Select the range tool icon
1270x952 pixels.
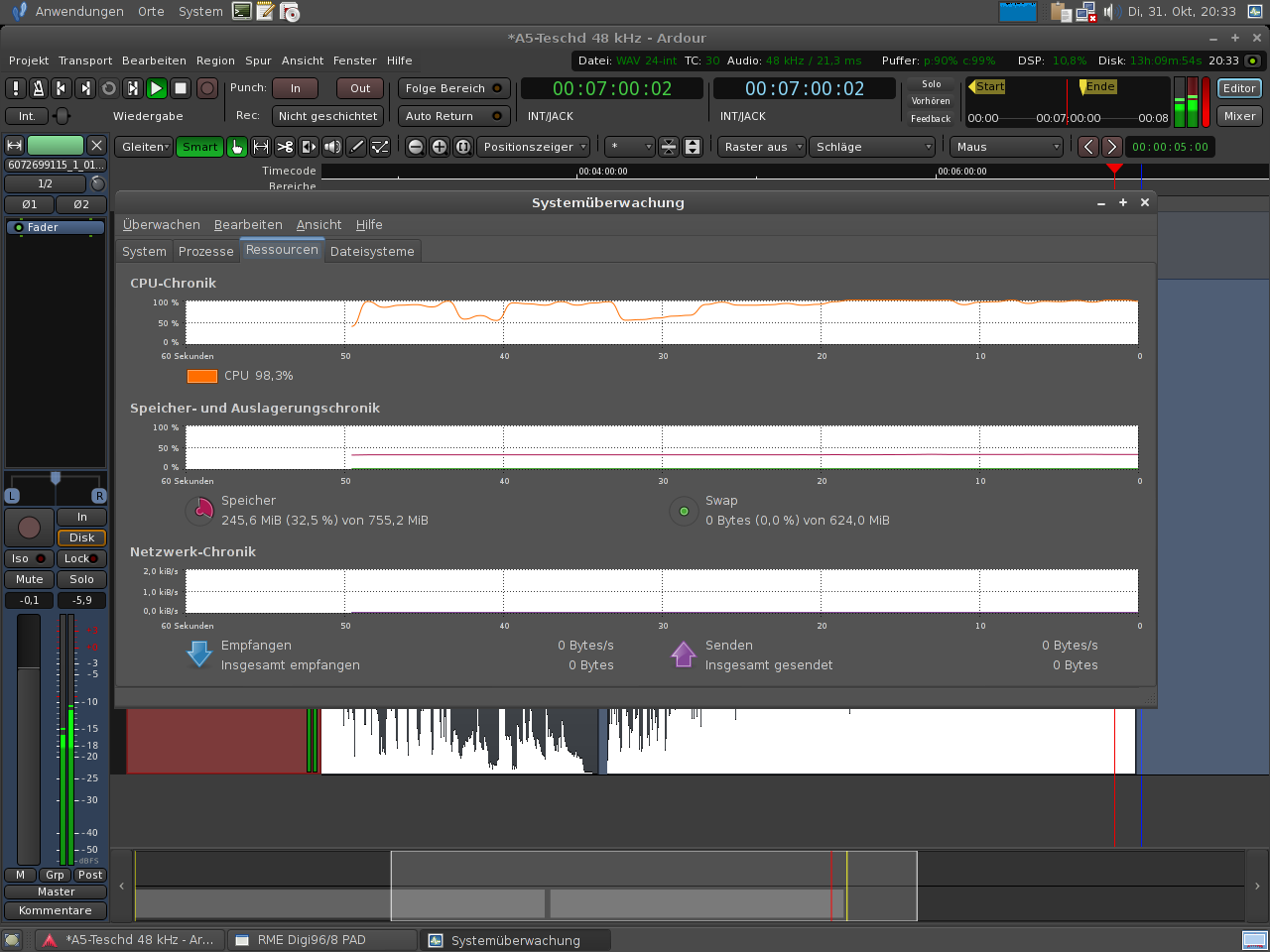[261, 147]
